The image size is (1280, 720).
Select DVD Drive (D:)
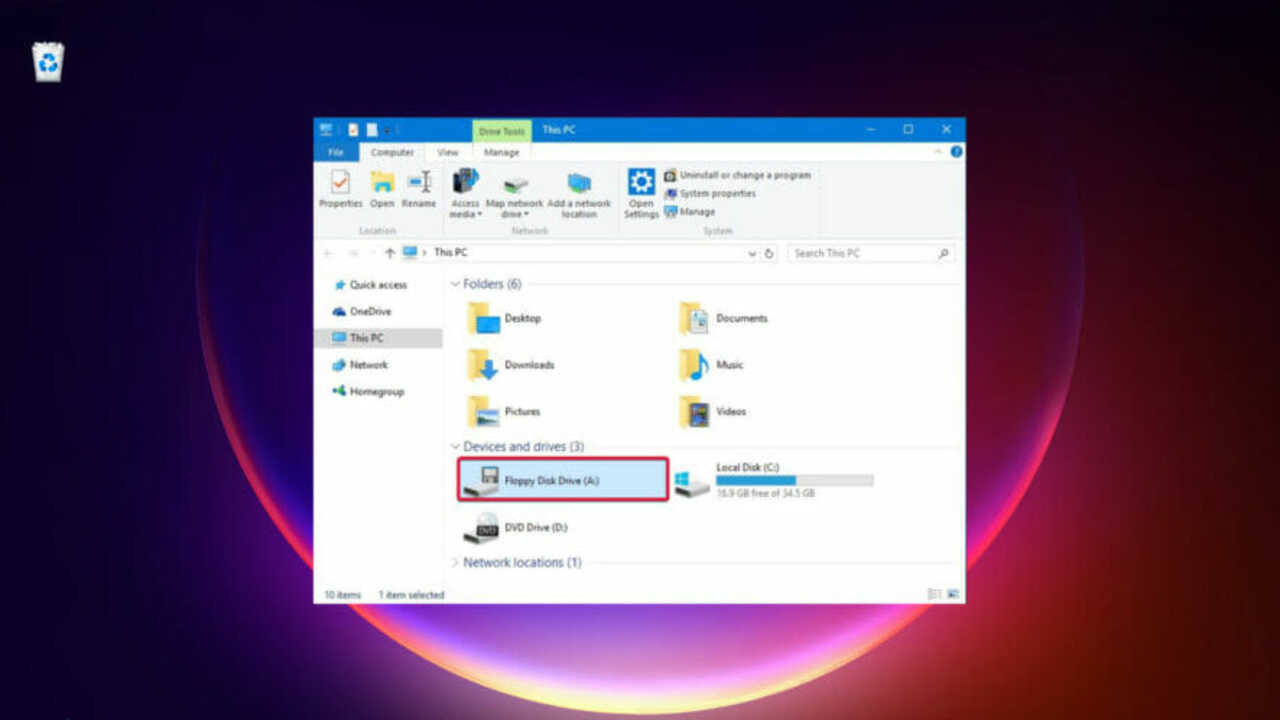517,527
